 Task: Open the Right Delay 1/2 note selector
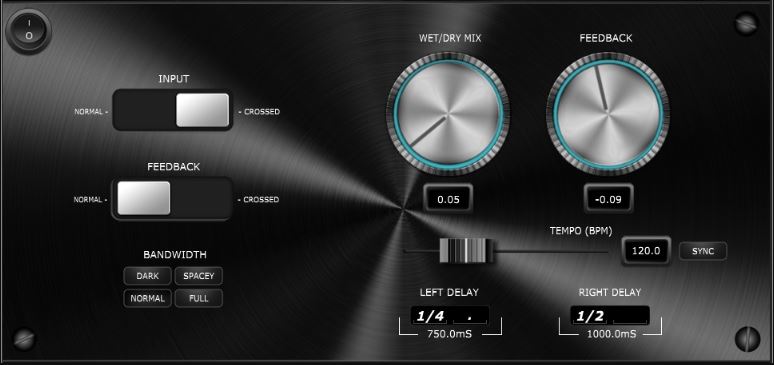pyautogui.click(x=591, y=316)
